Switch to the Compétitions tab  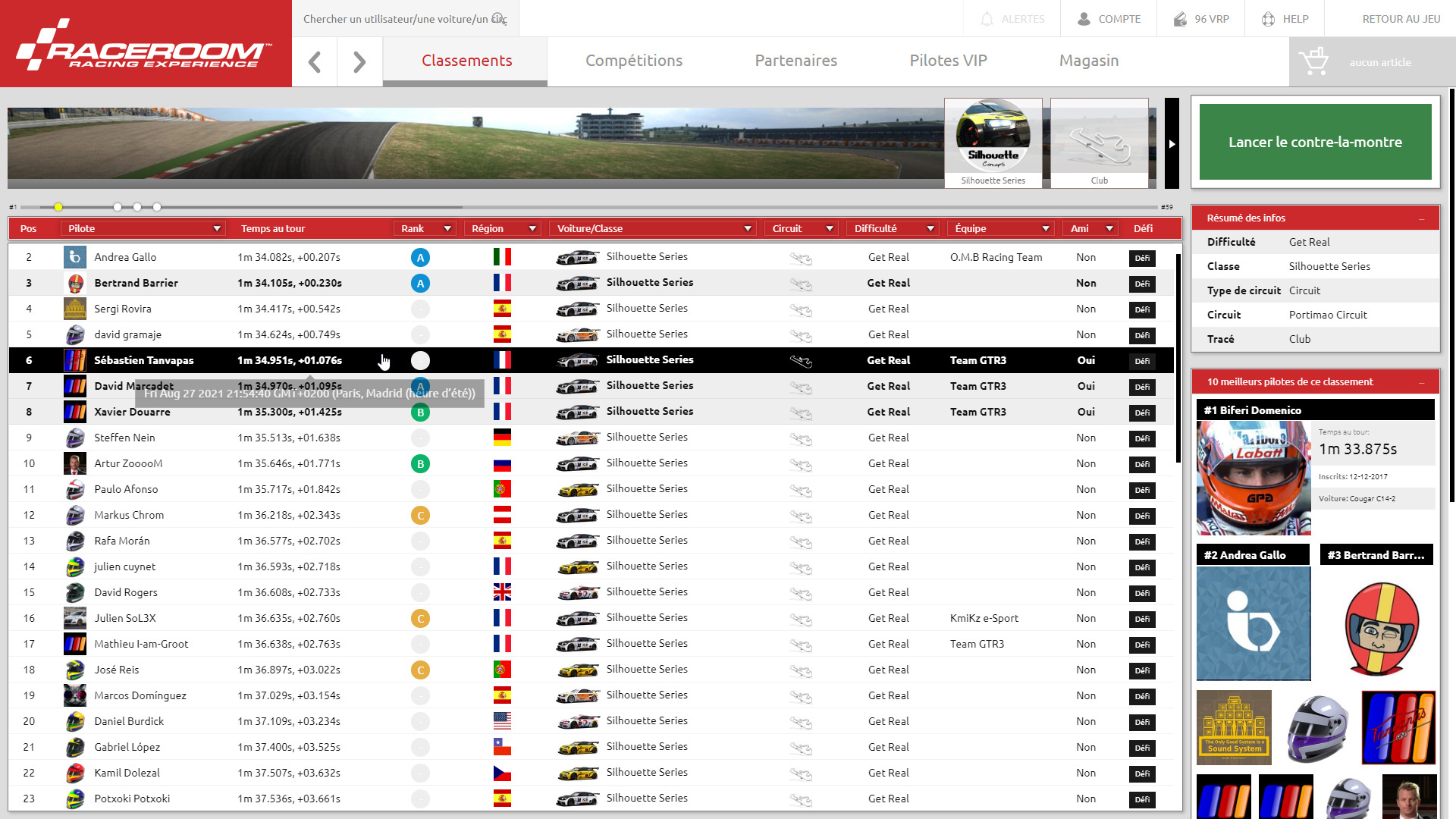[x=634, y=61]
